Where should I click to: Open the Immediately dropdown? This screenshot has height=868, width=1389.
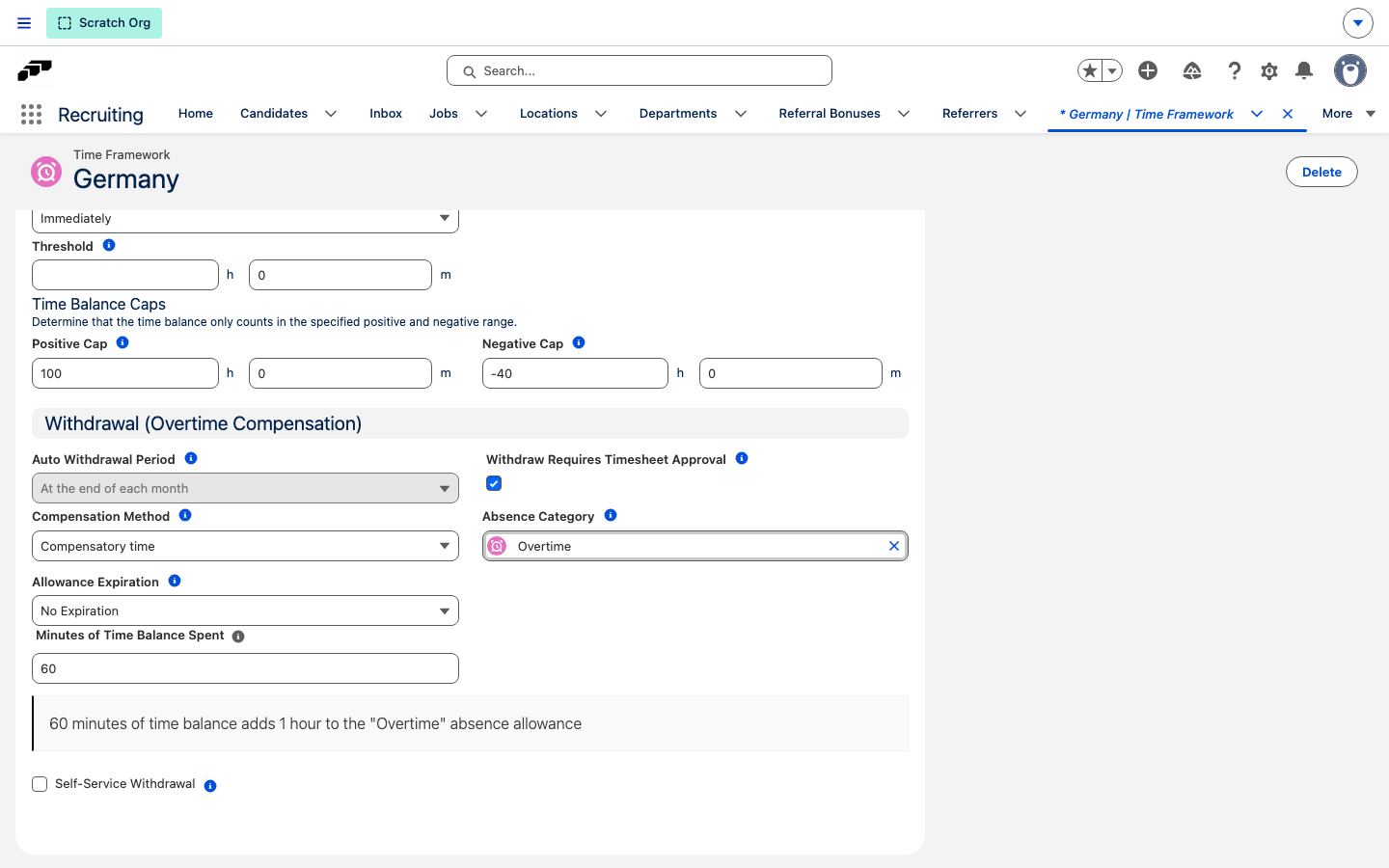245,219
